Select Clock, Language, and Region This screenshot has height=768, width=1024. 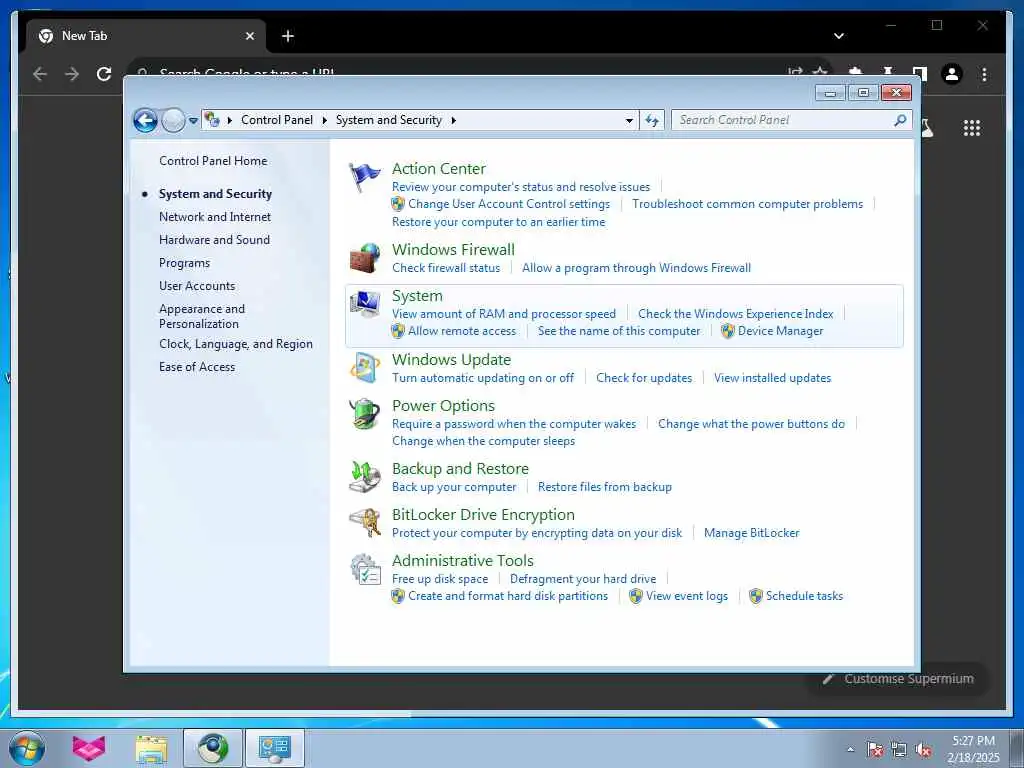pos(236,344)
